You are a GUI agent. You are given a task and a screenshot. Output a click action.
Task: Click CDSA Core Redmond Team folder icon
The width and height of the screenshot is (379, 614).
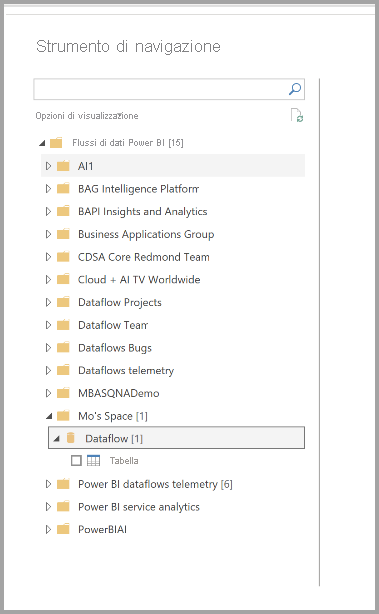click(63, 256)
